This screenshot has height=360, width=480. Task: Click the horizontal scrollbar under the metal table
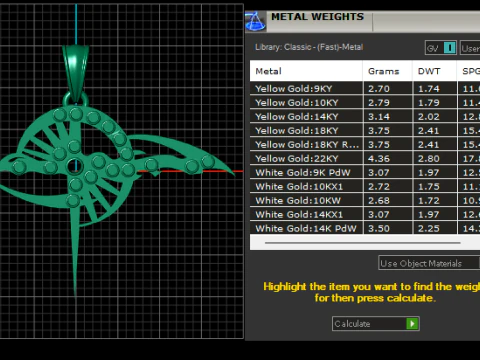point(363,243)
